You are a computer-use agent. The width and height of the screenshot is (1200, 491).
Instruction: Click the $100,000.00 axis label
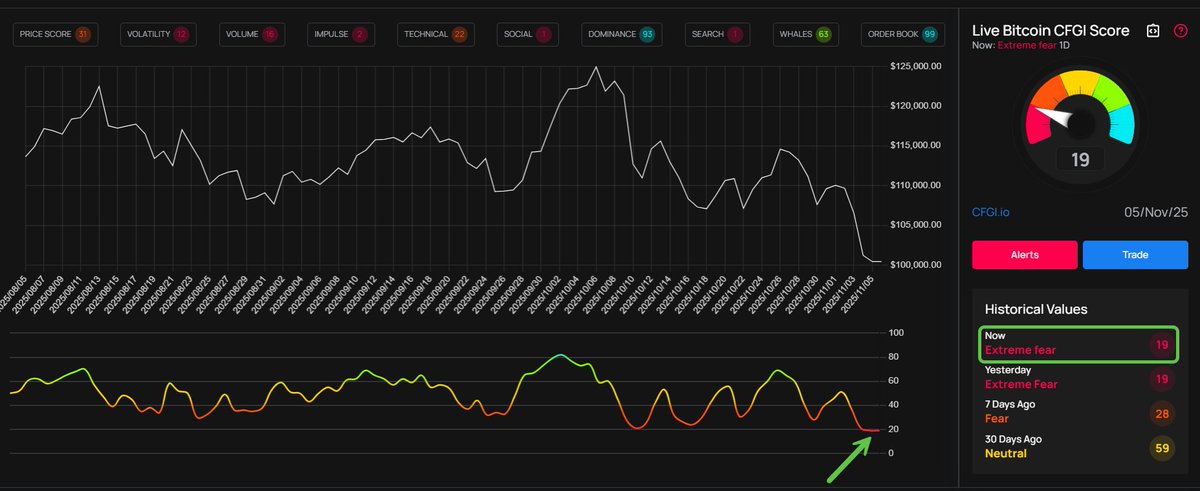tap(917, 264)
